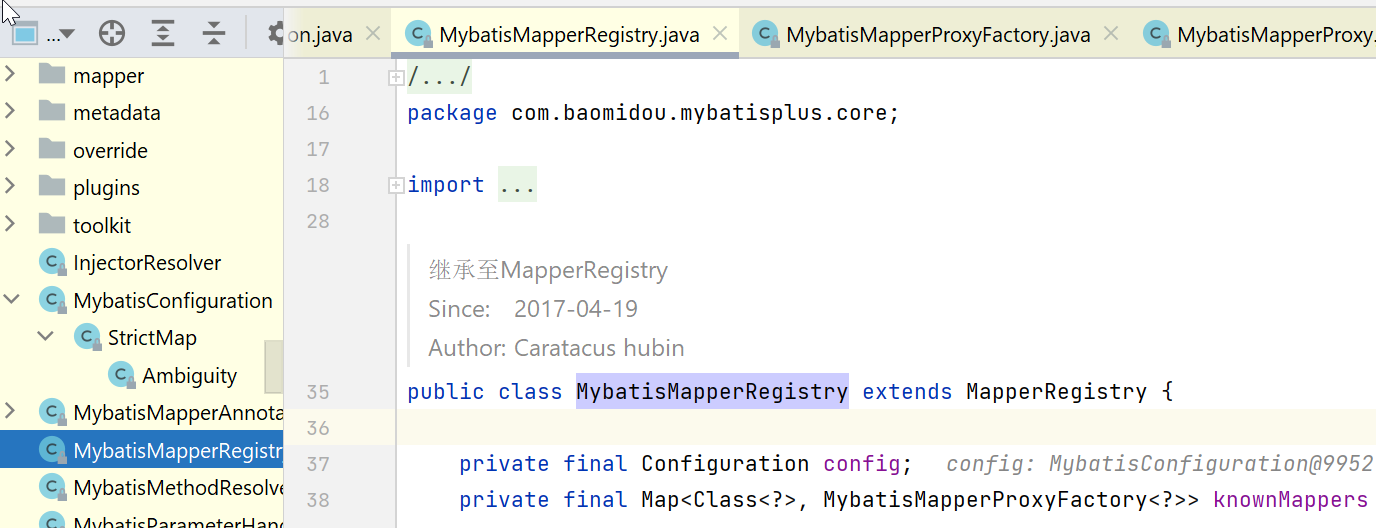Select the override folder icon
The image size is (1376, 528).
pyautogui.click(x=52, y=149)
